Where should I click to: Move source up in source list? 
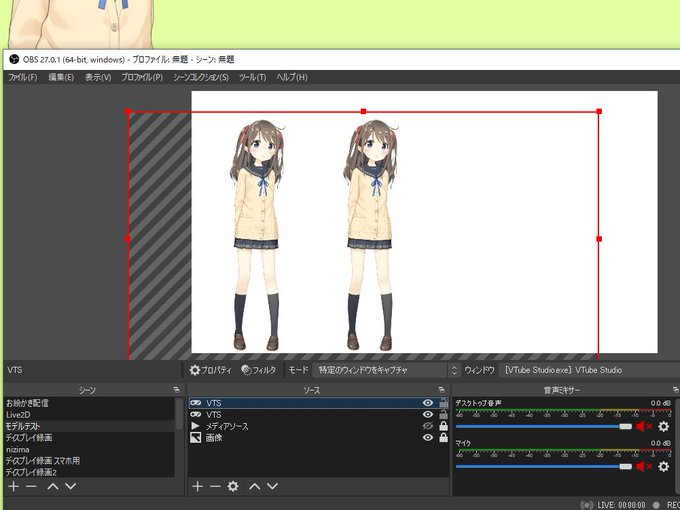pyautogui.click(x=255, y=486)
